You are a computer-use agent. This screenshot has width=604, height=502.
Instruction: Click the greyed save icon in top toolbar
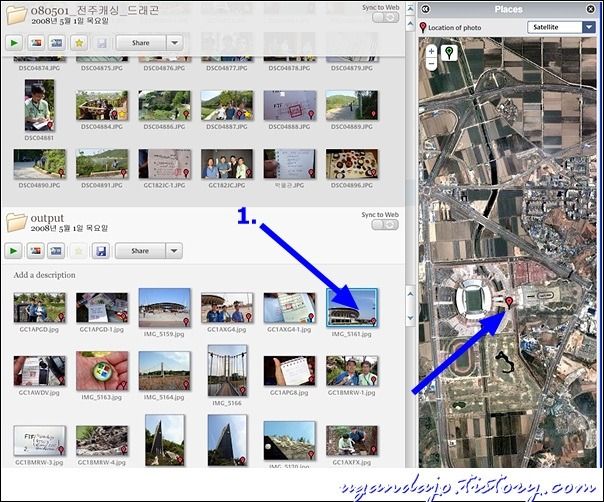(101, 43)
